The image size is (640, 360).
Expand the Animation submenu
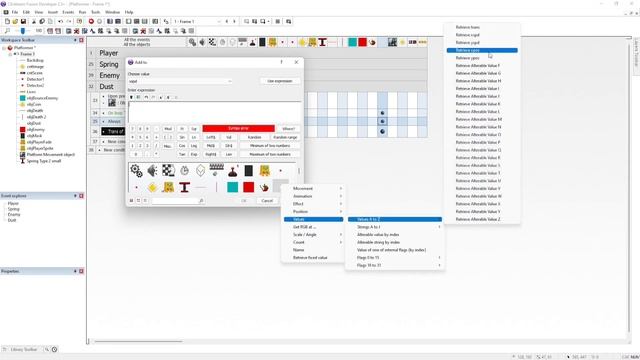click(x=313, y=196)
